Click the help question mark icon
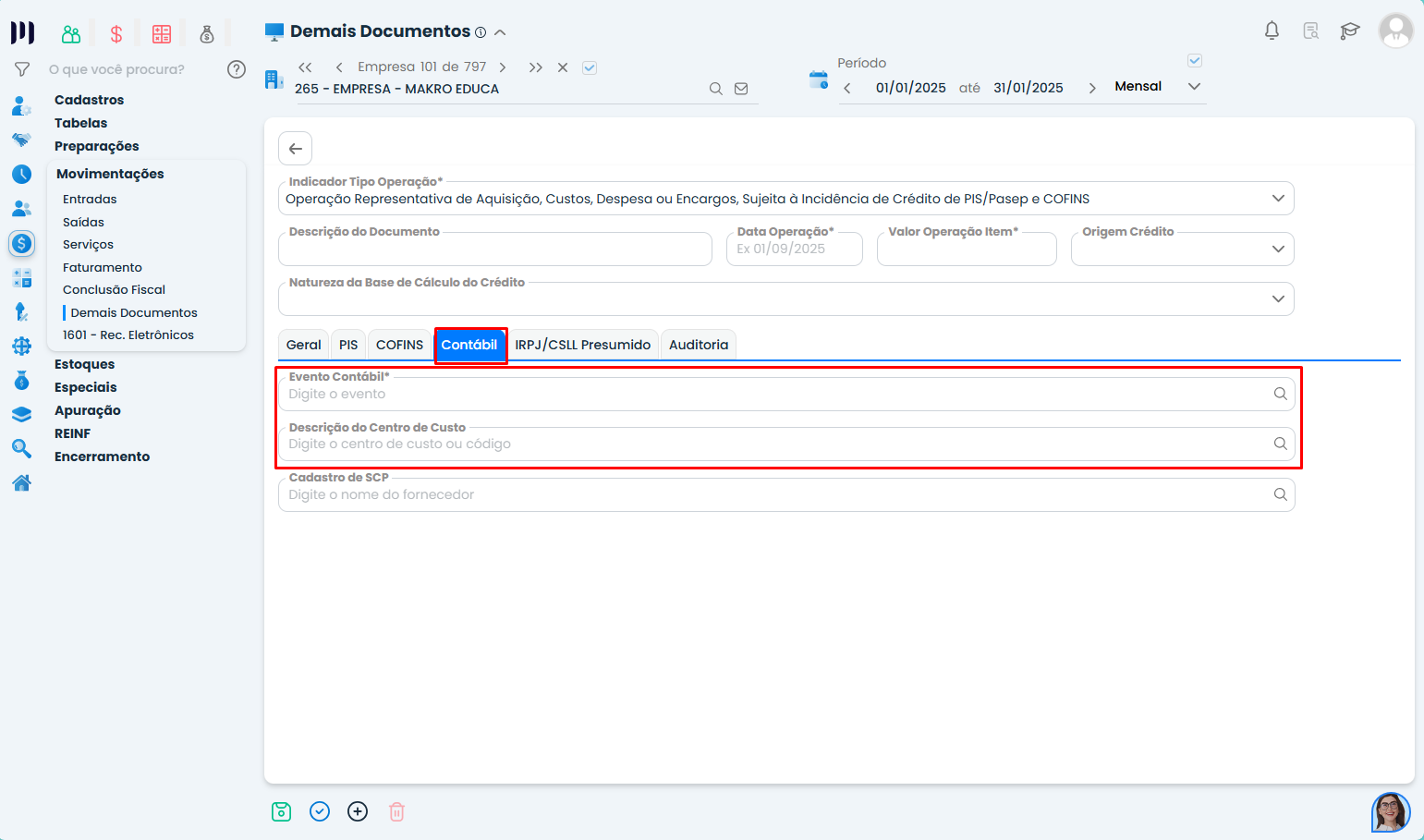 pyautogui.click(x=237, y=69)
